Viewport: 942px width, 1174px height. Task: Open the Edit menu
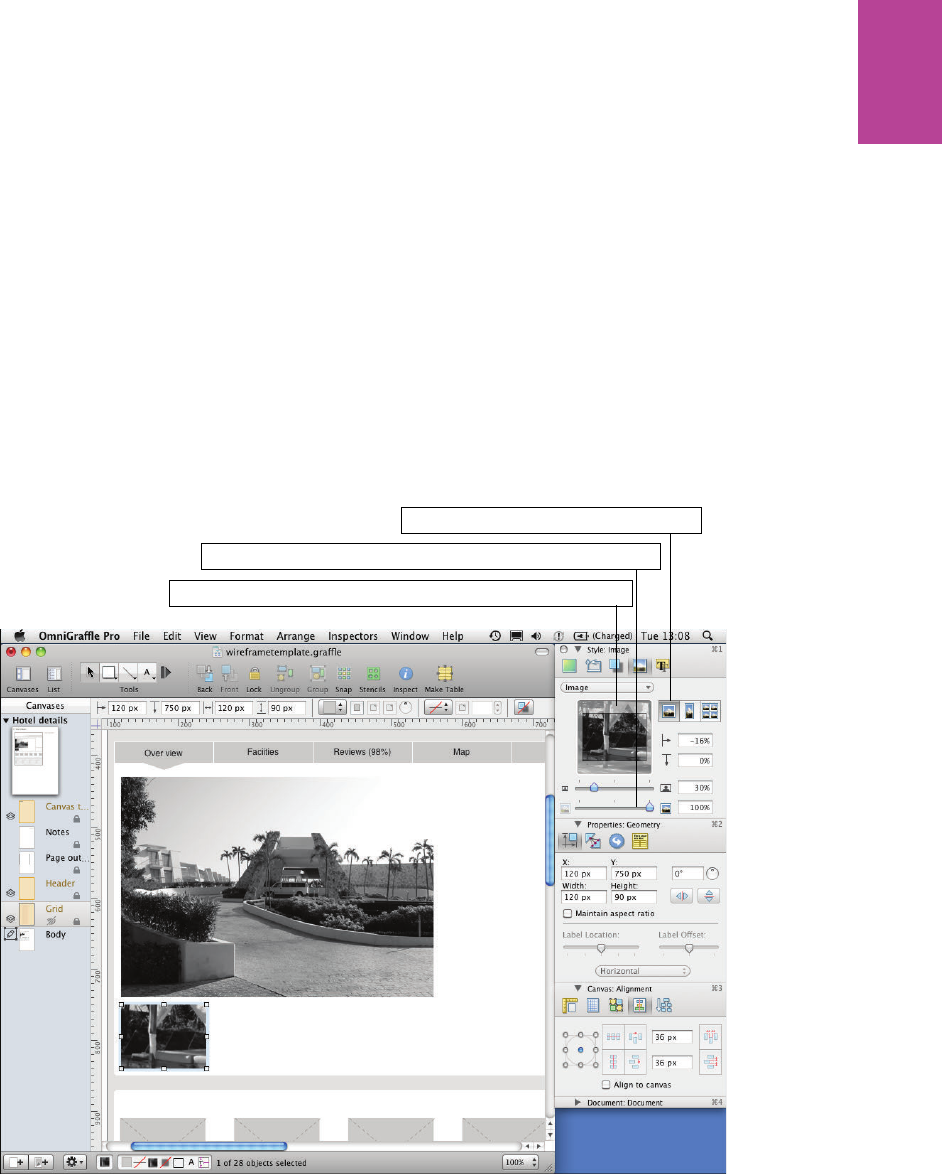click(x=172, y=636)
